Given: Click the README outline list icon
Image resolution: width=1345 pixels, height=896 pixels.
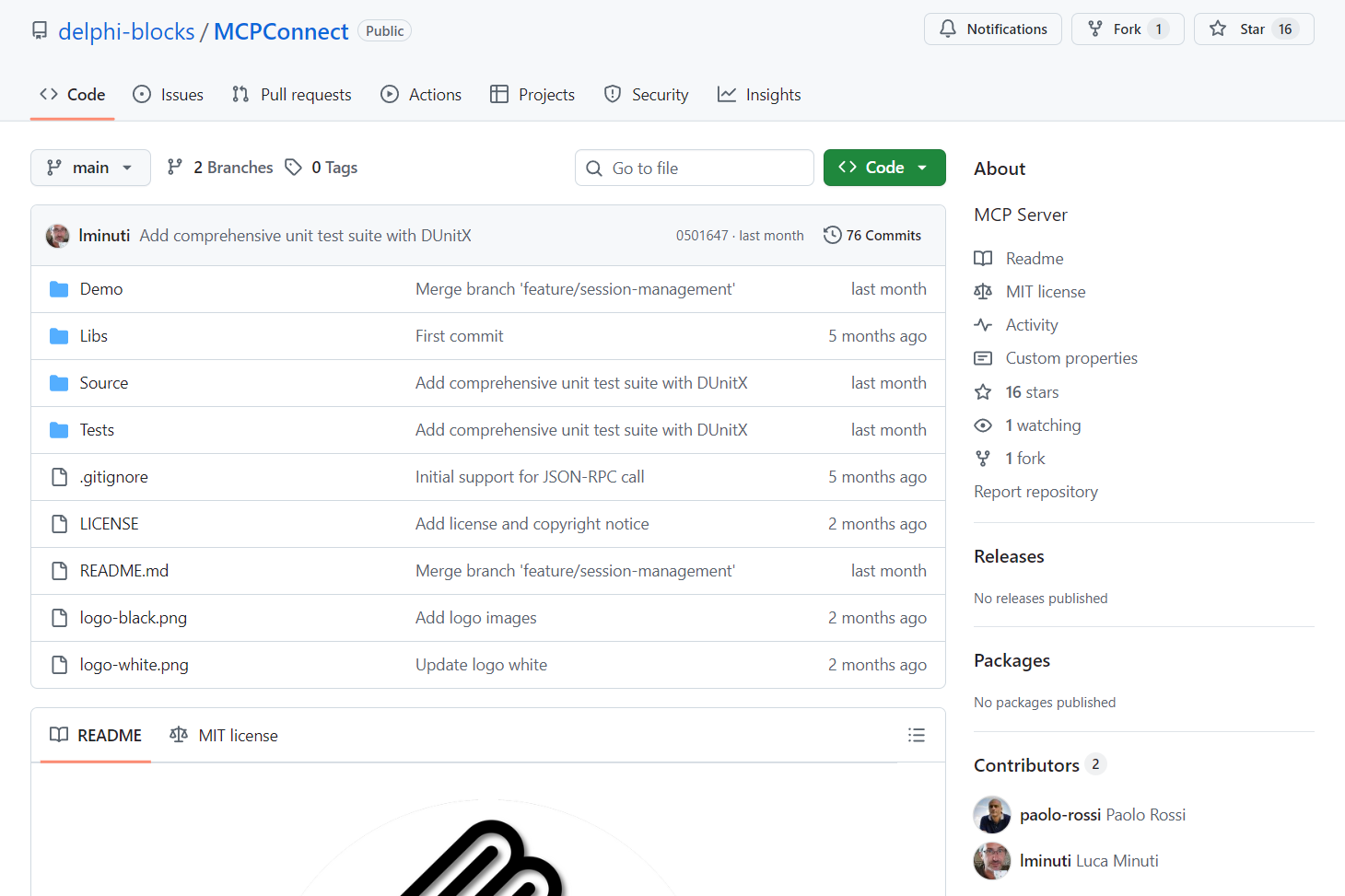Looking at the screenshot, I should tap(916, 735).
